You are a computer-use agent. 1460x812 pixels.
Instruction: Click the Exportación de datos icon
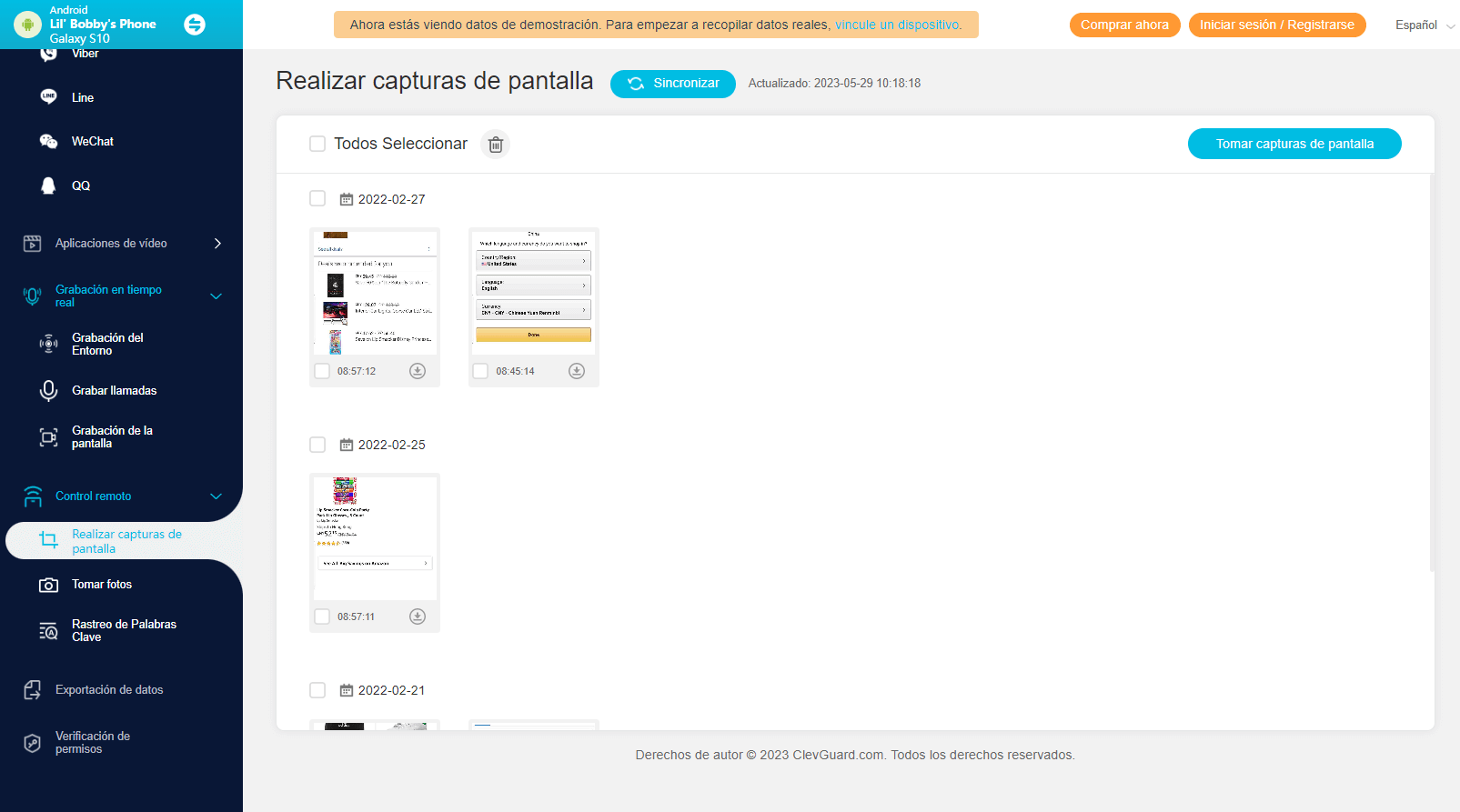pos(33,690)
